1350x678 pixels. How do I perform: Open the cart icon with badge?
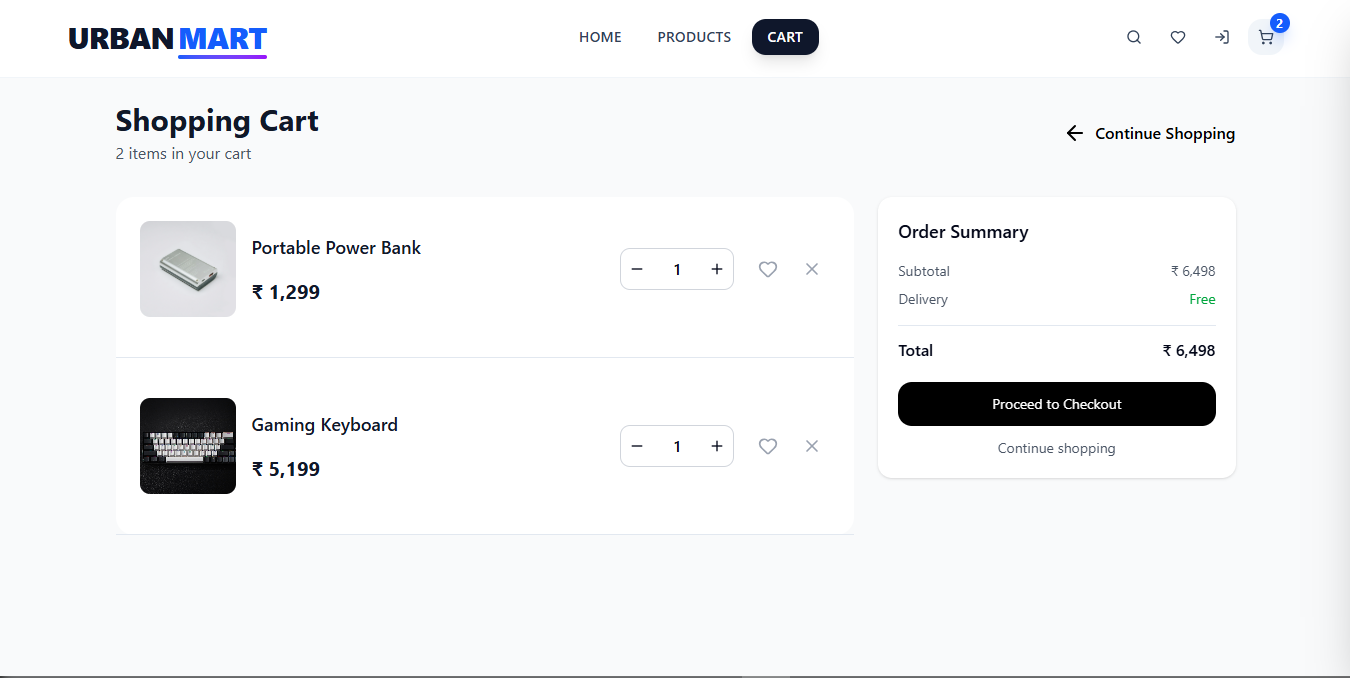click(x=1266, y=37)
